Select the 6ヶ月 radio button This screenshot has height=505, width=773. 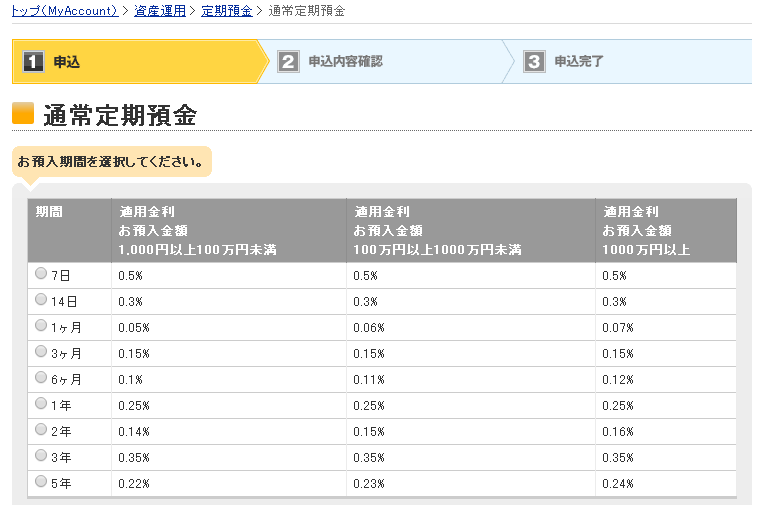click(x=41, y=378)
